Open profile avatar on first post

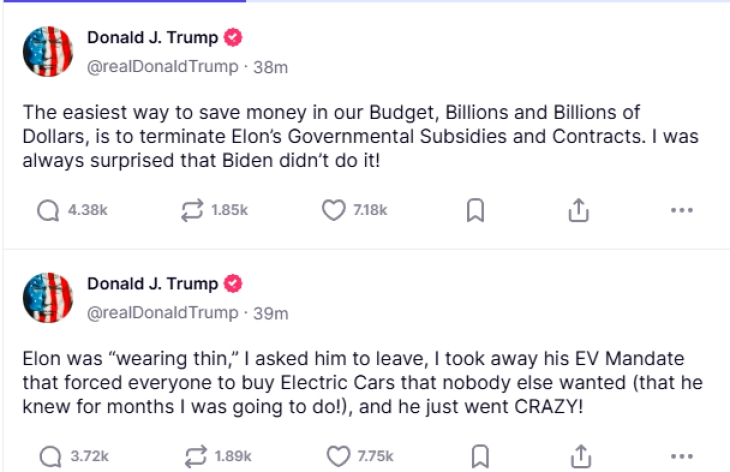[47, 52]
